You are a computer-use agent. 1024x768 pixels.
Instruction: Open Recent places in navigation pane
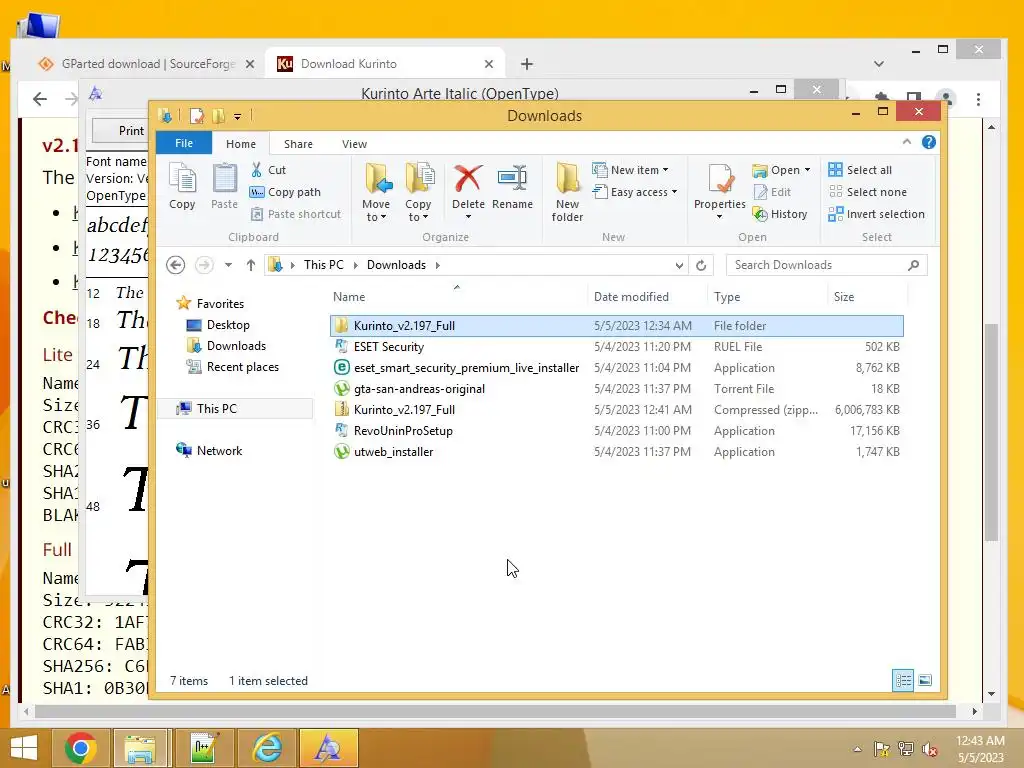[x=232, y=367]
